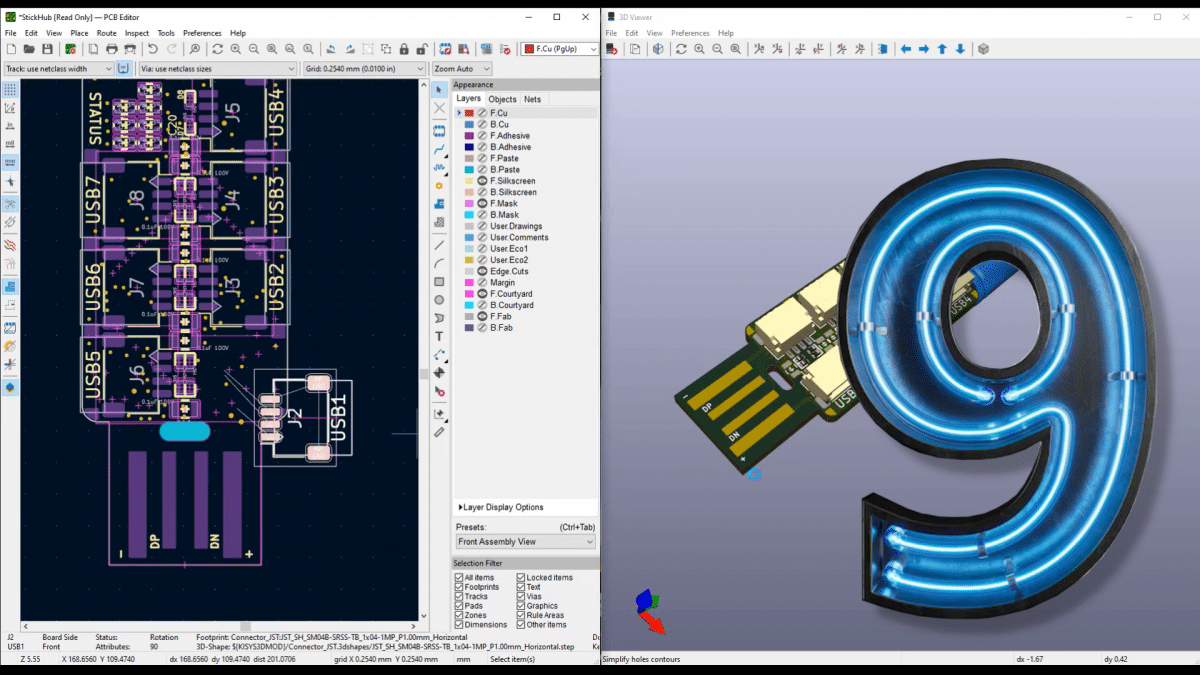Screen dimensions: 1200x675
Task: Select the Draw Line tool
Action: point(439,245)
